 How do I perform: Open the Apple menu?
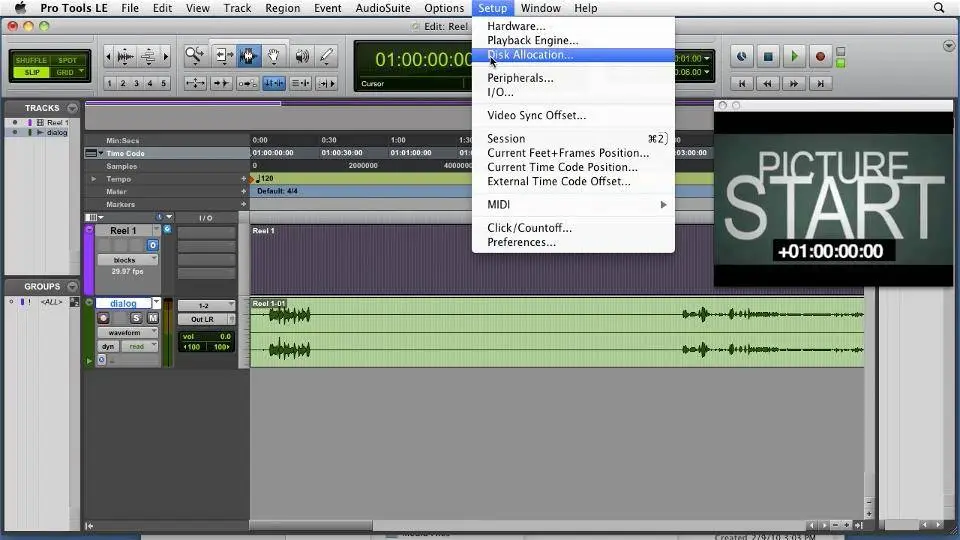click(x=20, y=8)
